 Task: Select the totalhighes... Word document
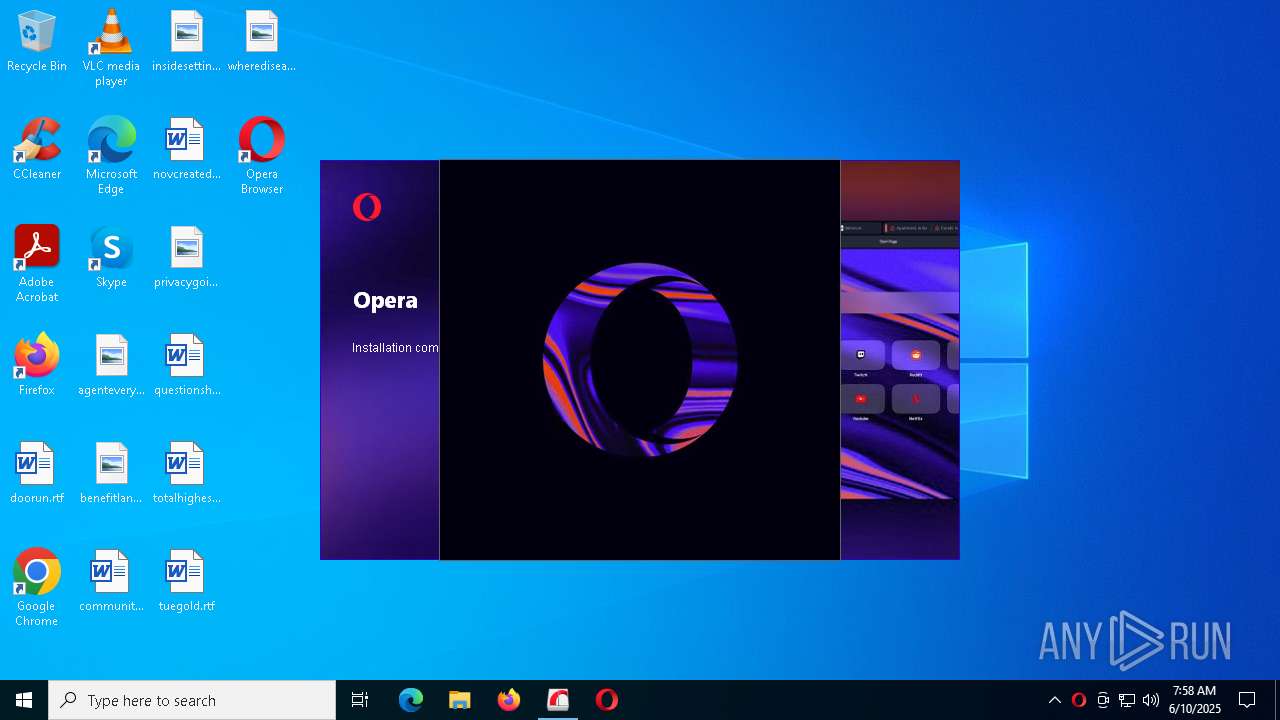(186, 474)
